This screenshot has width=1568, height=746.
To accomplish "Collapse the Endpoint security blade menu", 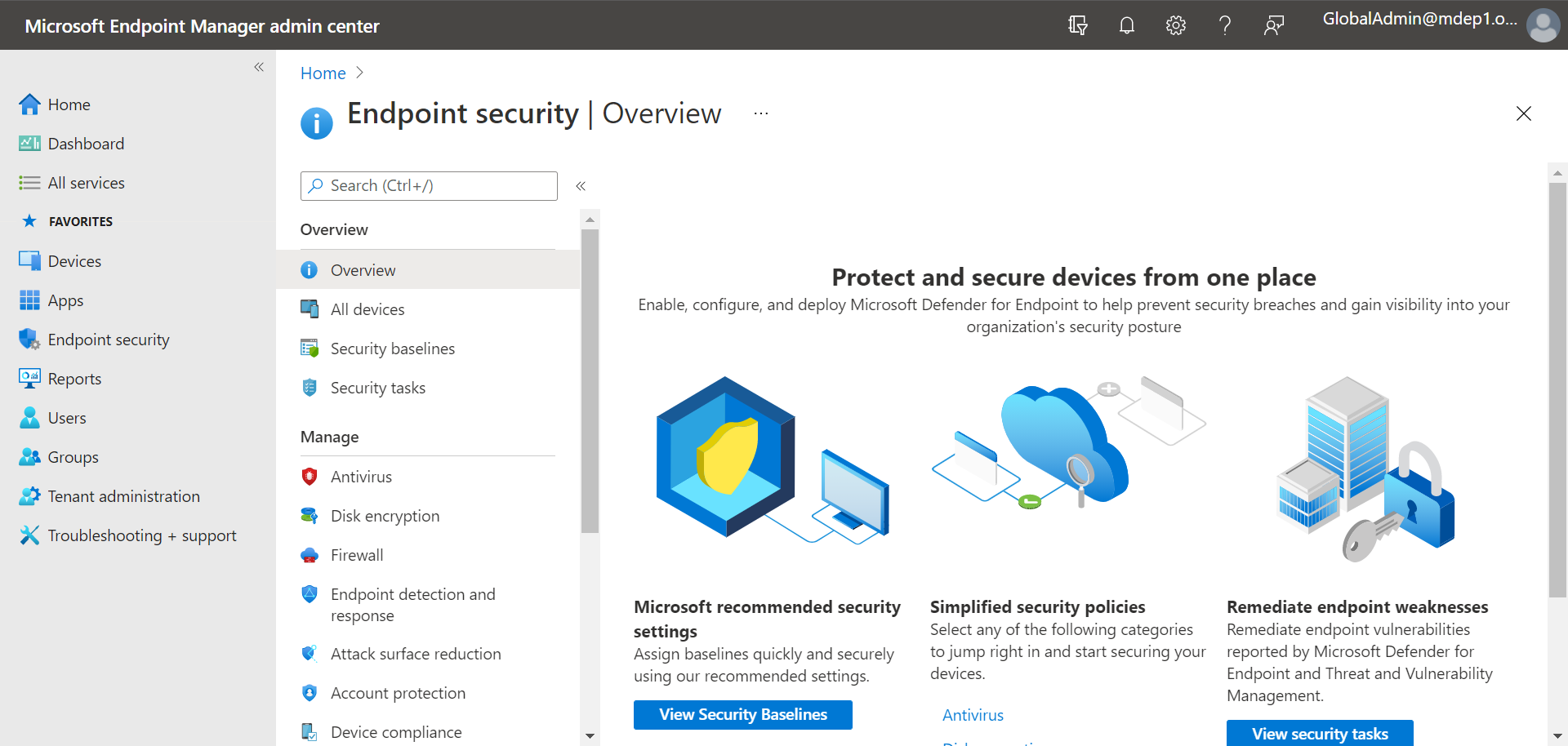I will pyautogui.click(x=581, y=186).
